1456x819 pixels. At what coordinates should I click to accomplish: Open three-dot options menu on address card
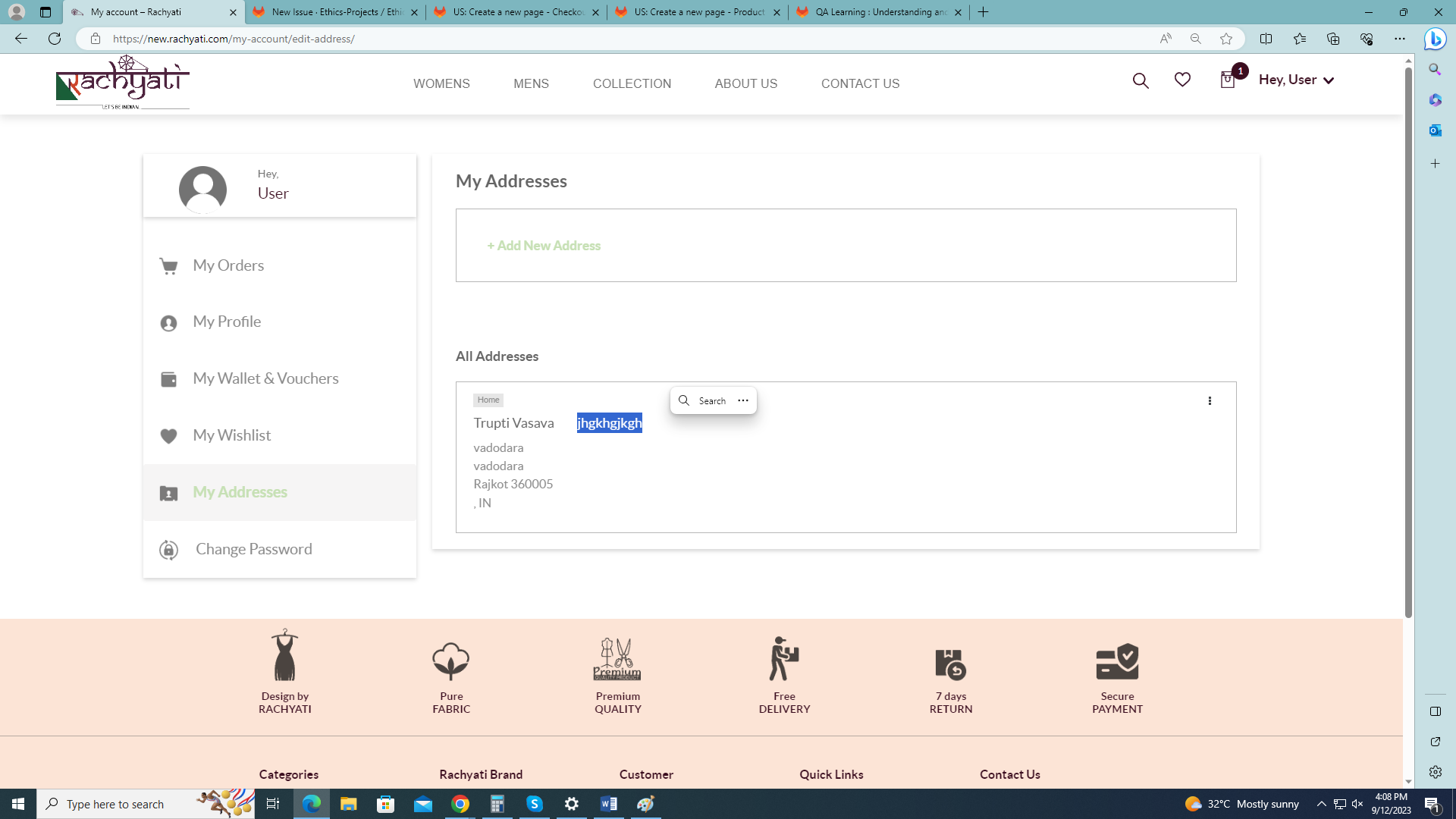(x=1210, y=400)
